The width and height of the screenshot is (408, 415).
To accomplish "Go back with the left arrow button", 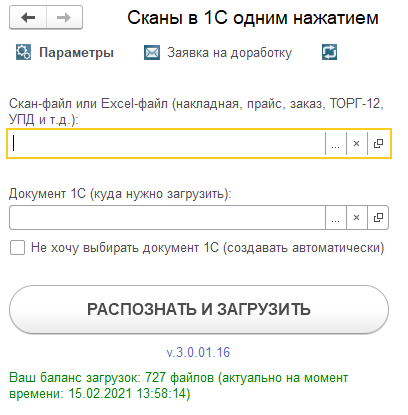I will click(28, 17).
